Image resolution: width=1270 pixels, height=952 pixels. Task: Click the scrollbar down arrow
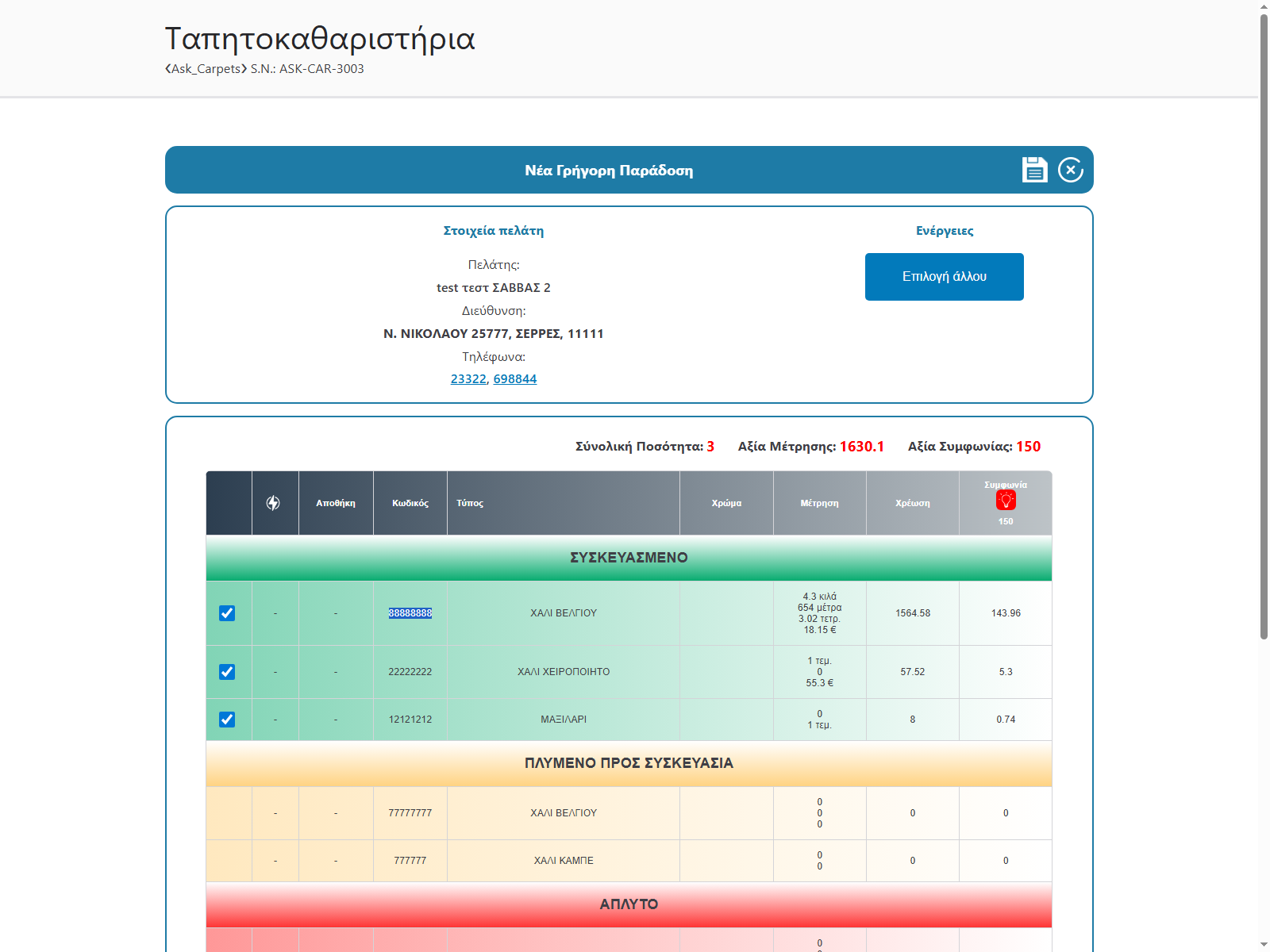(x=1264, y=946)
